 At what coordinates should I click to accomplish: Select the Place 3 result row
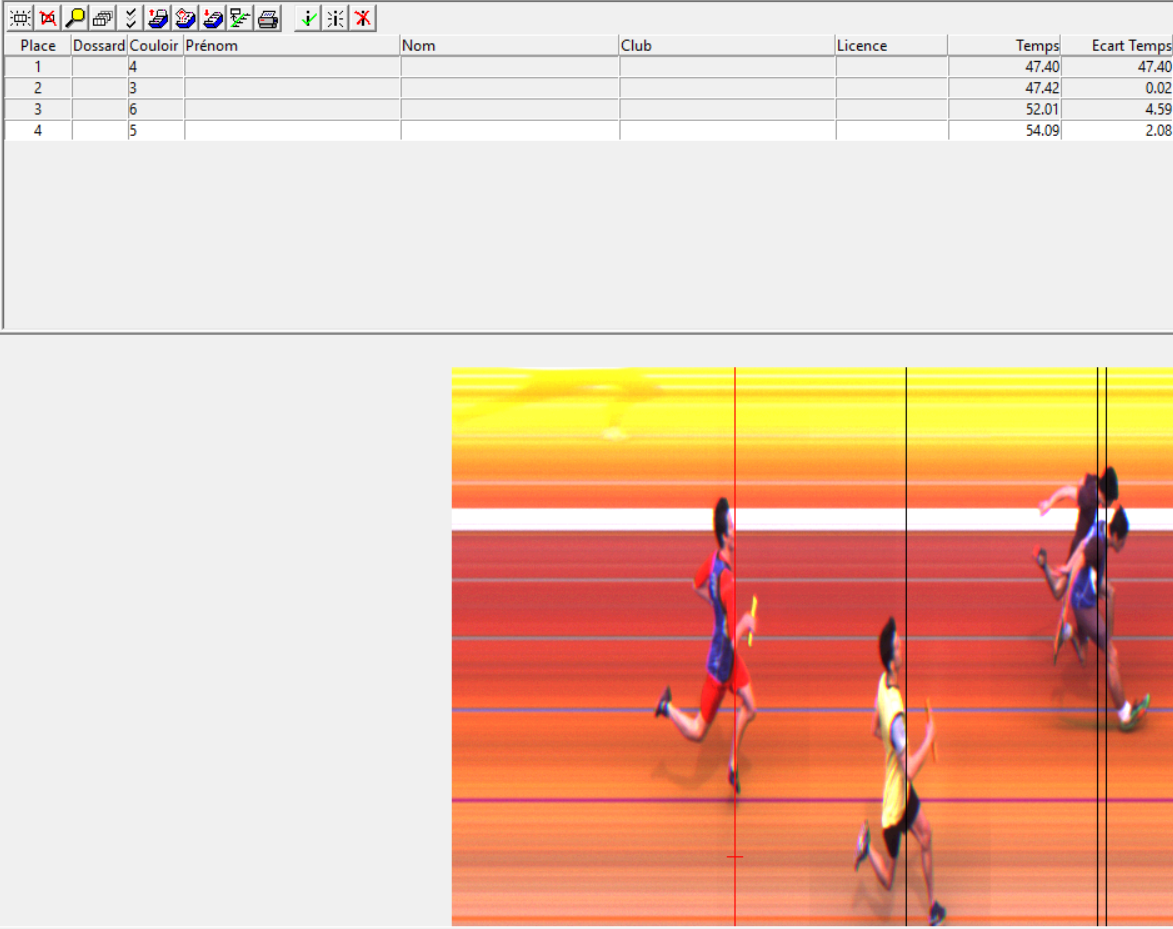click(x=589, y=109)
